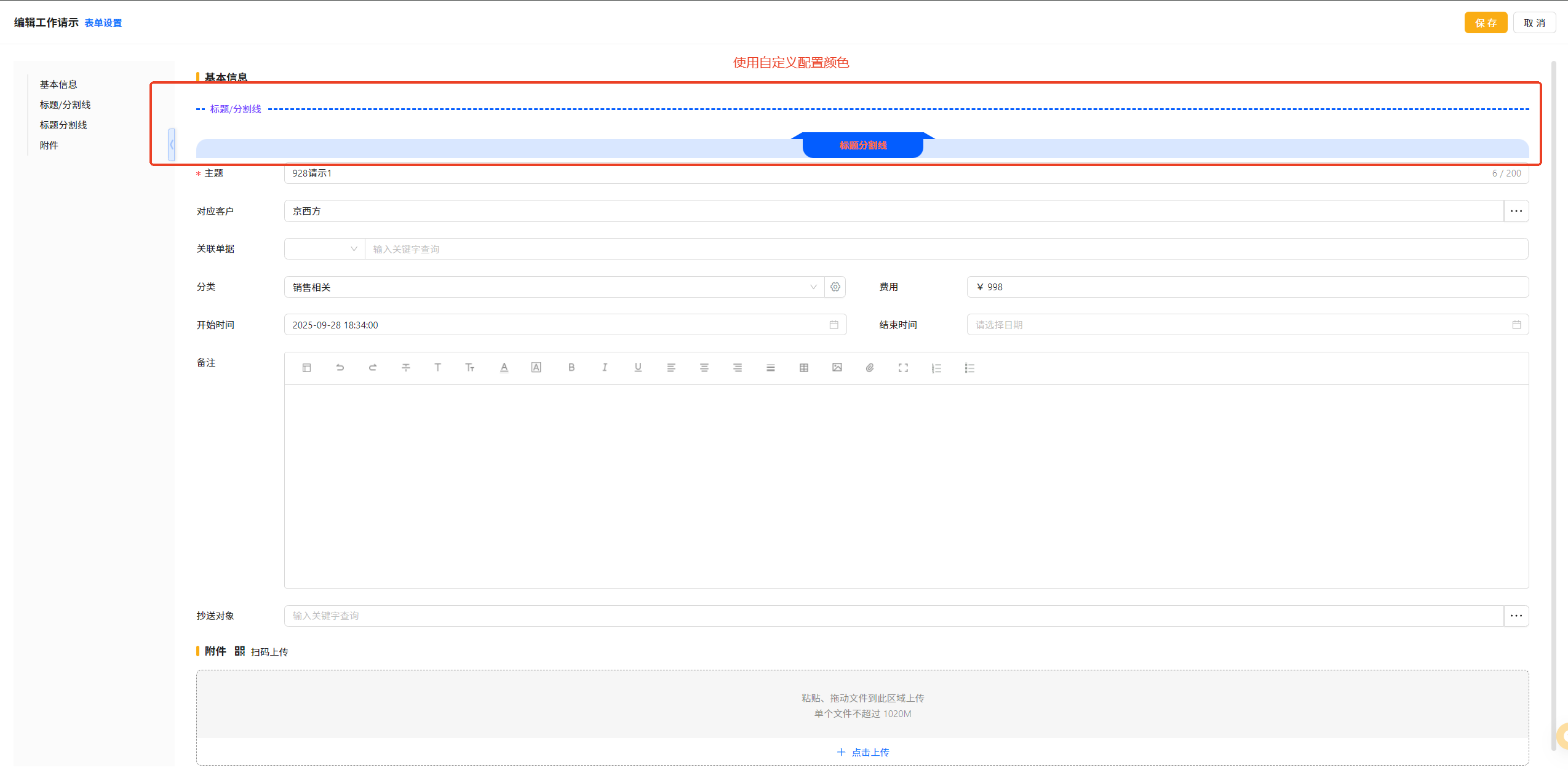Insert an ordered numbered list

pyautogui.click(x=936, y=368)
